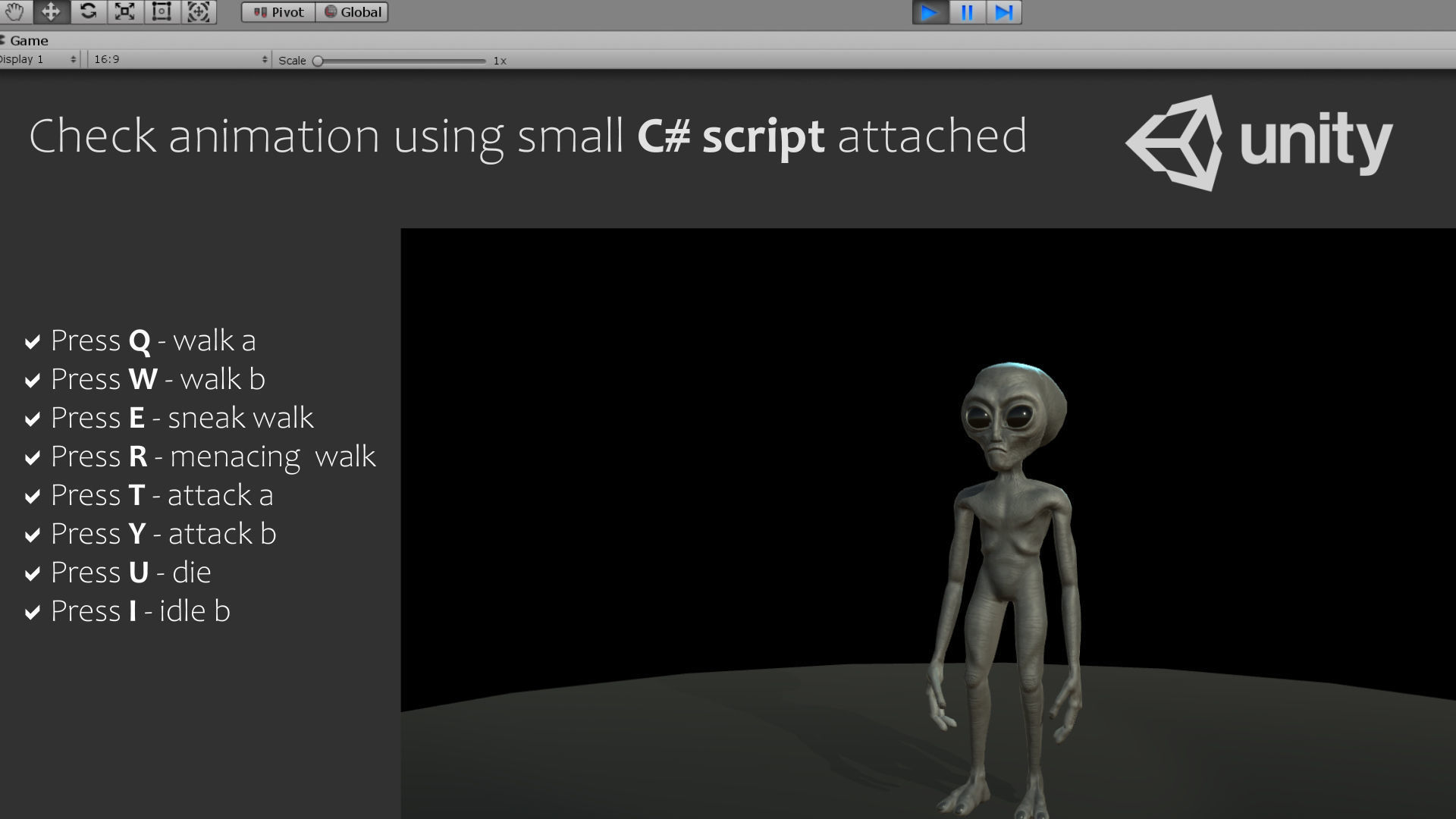This screenshot has height=819, width=1456.
Task: Select the Move tool
Action: (x=51, y=12)
